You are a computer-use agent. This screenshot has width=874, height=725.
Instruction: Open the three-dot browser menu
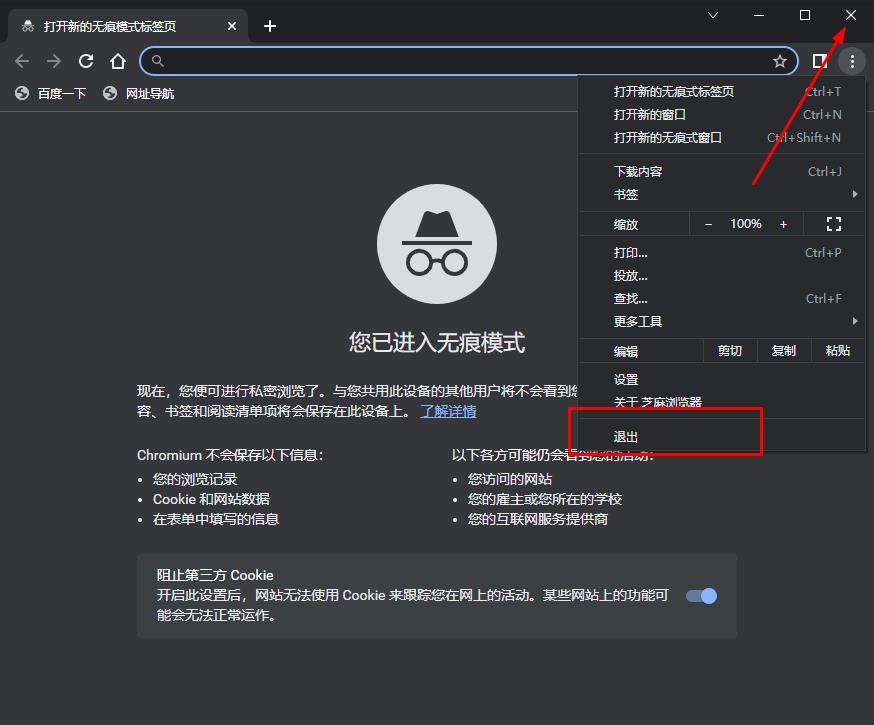coord(852,61)
